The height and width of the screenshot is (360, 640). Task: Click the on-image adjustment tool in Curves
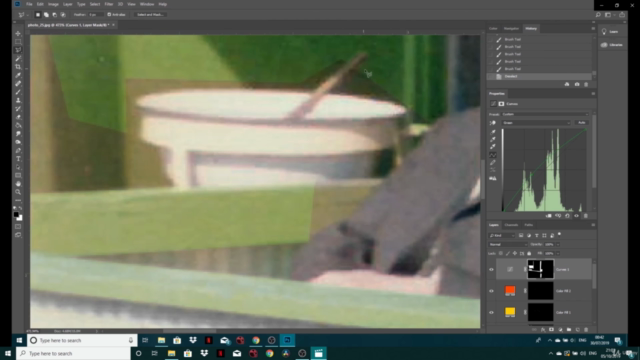pyautogui.click(x=493, y=123)
